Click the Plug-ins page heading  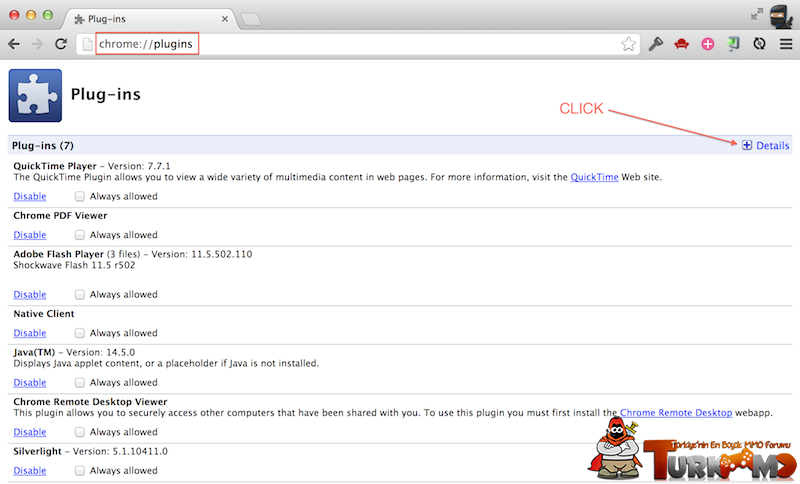coord(106,94)
